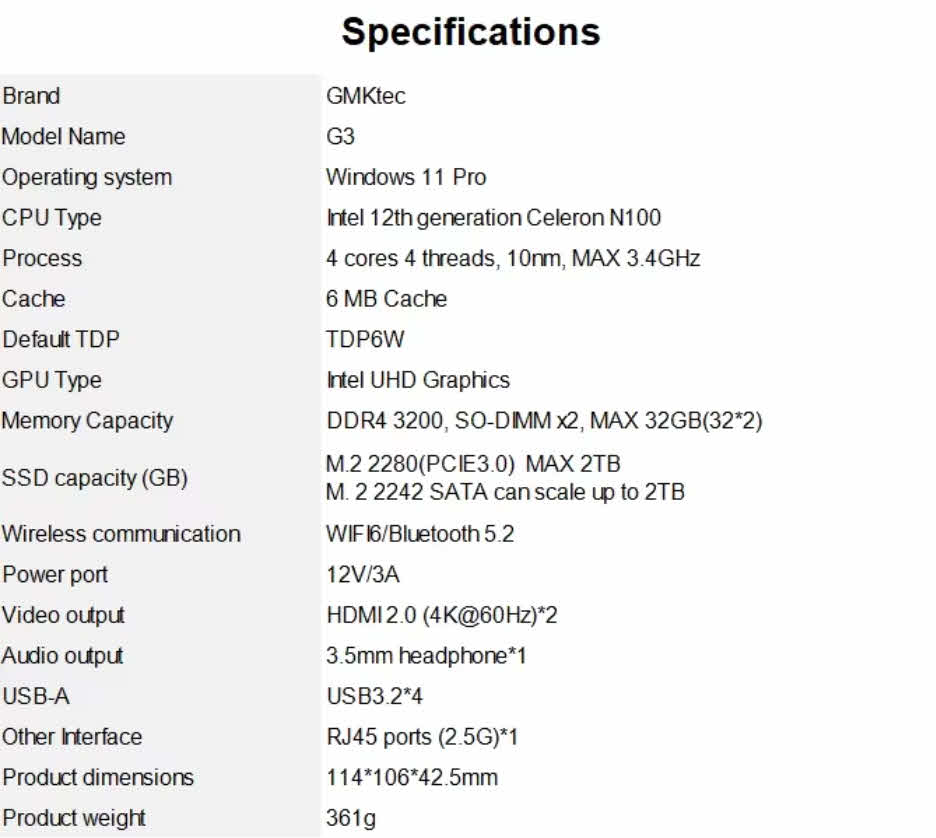This screenshot has width=936, height=838.
Task: Click the Process row label
Action: (42, 258)
